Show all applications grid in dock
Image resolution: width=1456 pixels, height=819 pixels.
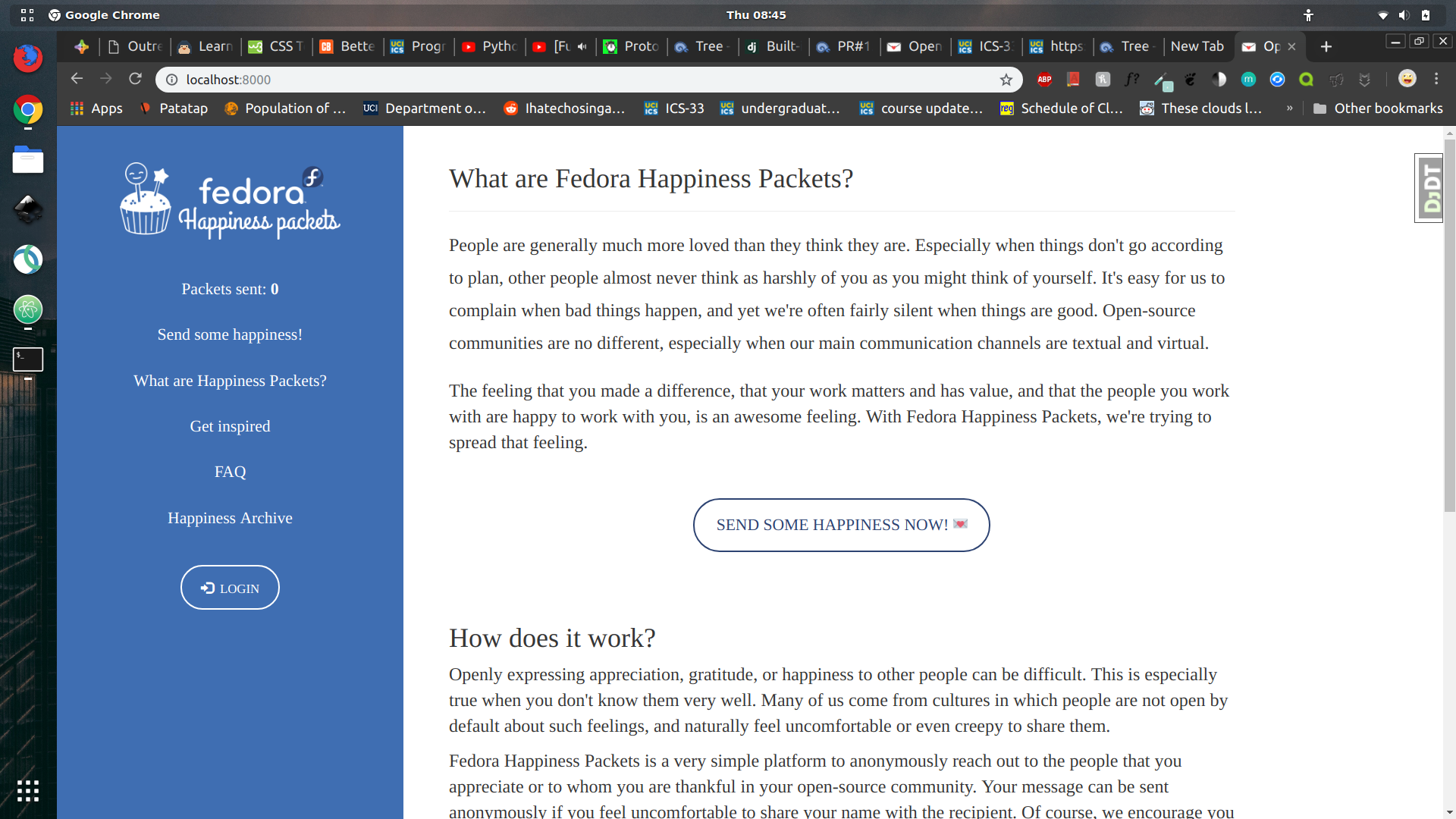pos(28,791)
